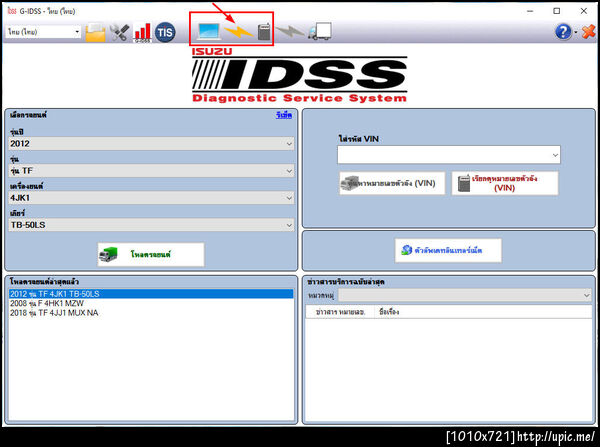The height and width of the screenshot is (447, 600).
Task: Open the language dropdown in toolbar
Action: [43, 31]
